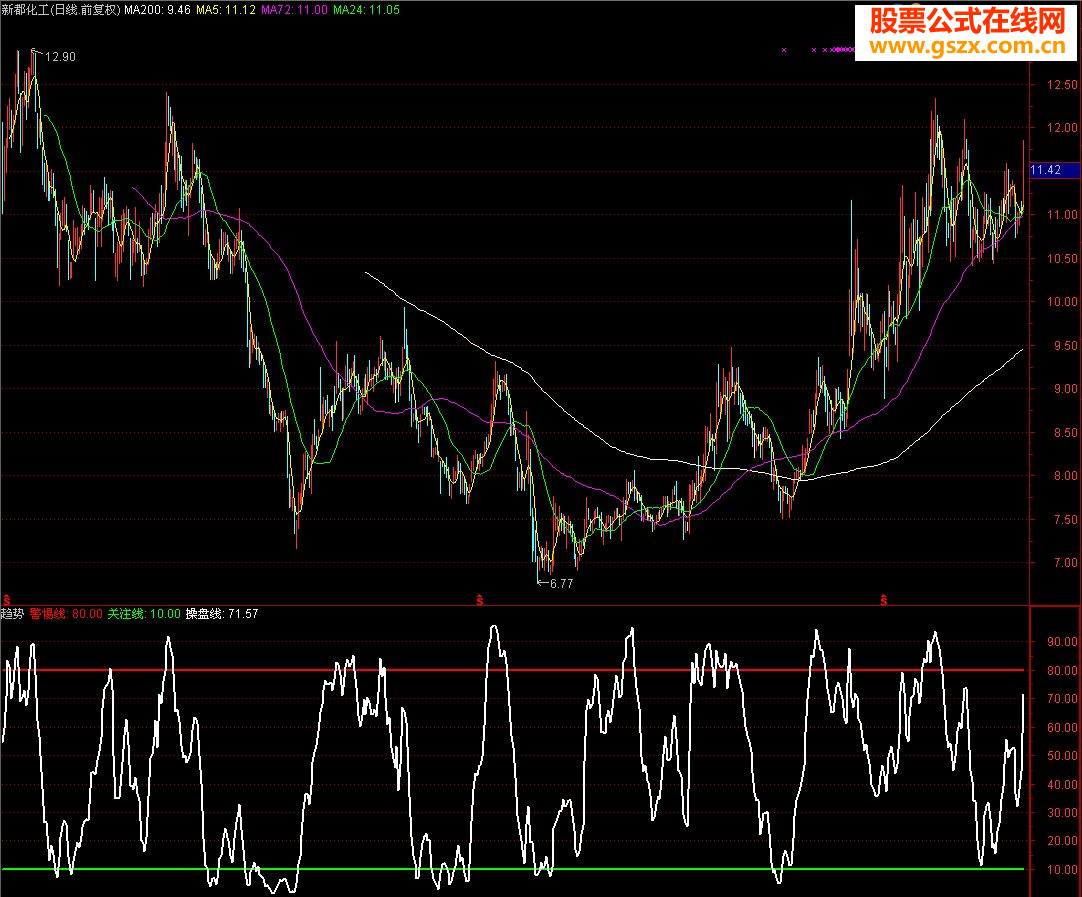The height and width of the screenshot is (897, 1082).
Task: Click the 30.00 indicator axis value
Action: [1061, 812]
